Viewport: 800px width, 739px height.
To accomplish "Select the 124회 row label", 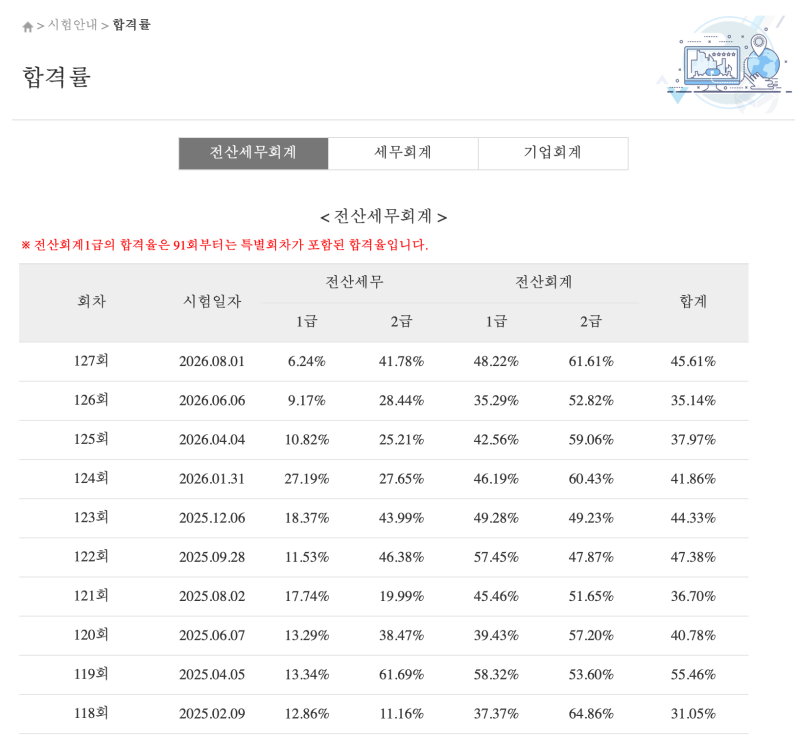I will coord(91,479).
